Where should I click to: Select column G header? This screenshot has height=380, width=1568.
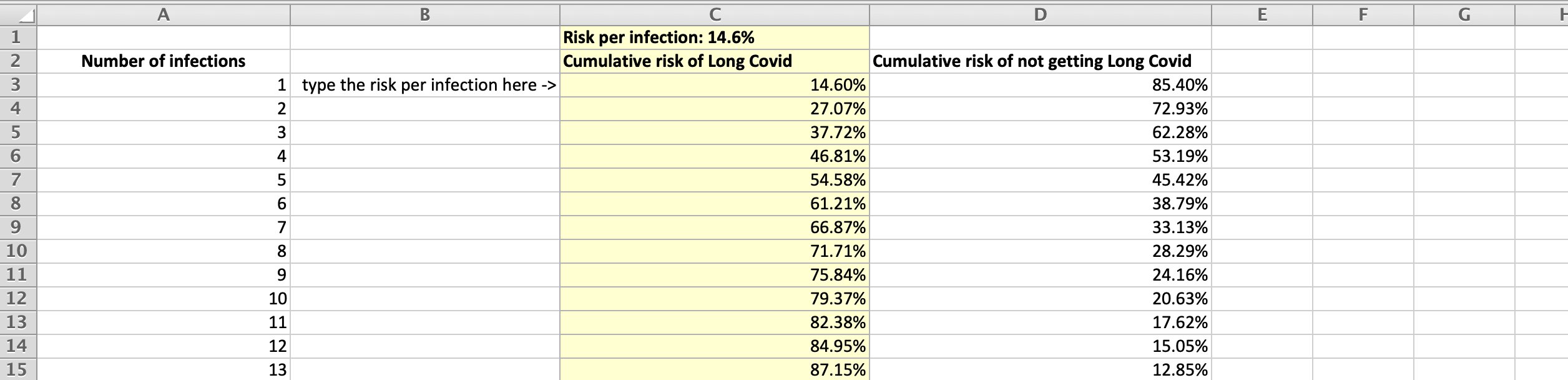[1464, 14]
